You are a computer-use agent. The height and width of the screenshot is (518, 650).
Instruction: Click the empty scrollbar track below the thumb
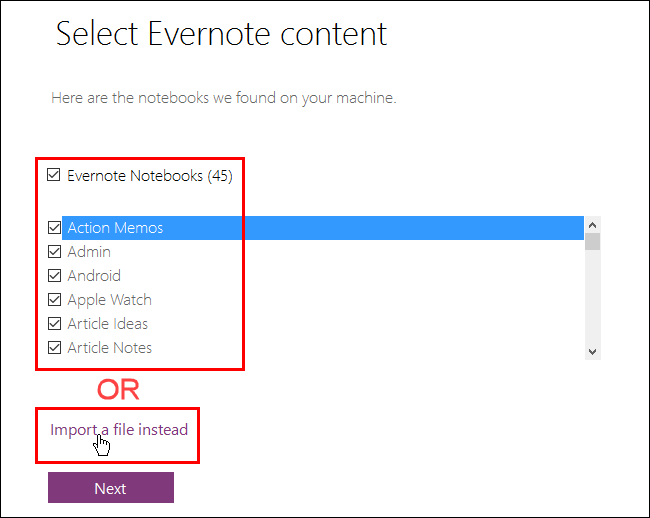click(592, 300)
